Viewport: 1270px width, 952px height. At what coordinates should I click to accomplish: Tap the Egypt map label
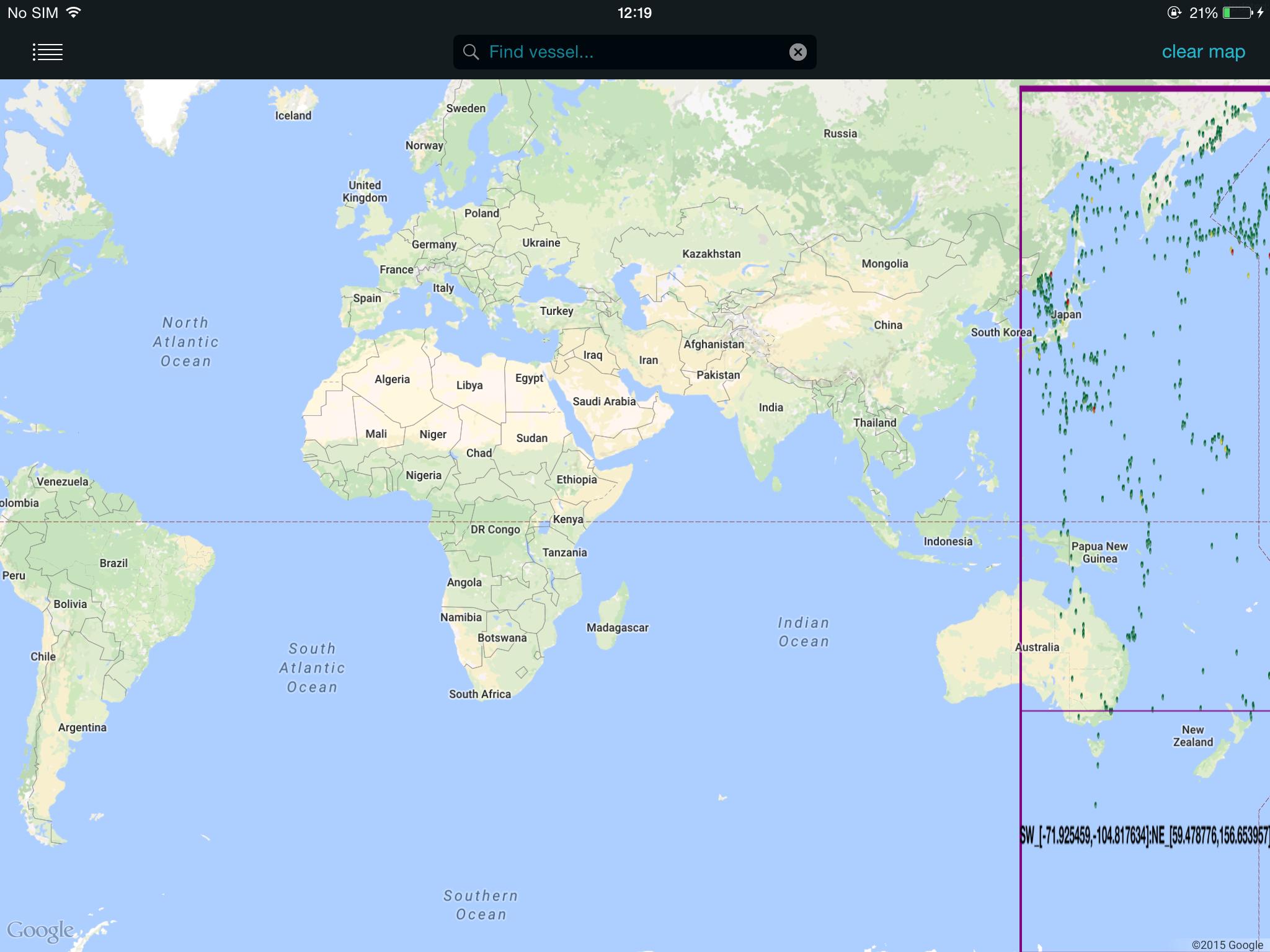[x=529, y=378]
